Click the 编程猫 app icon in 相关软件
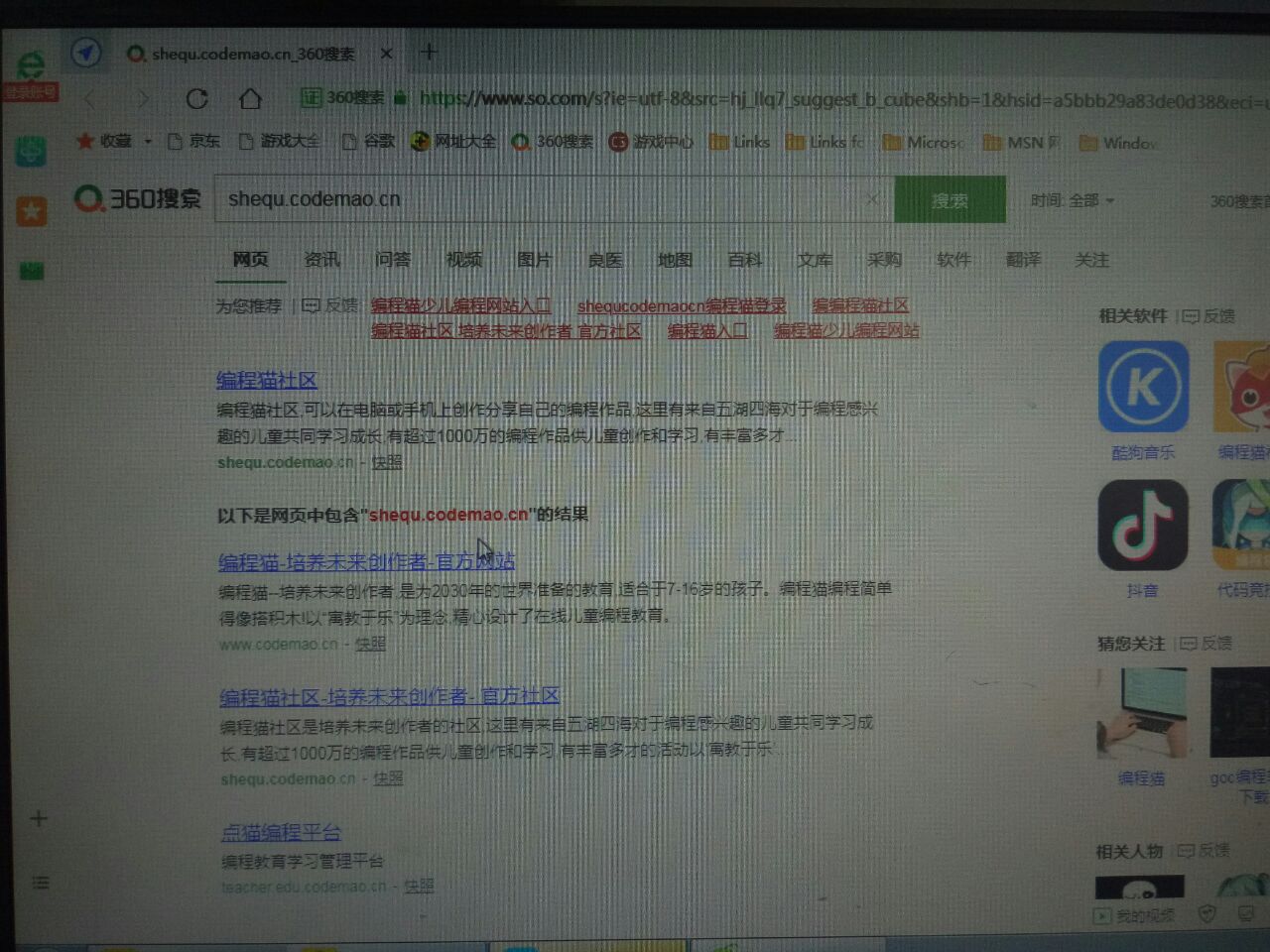The width and height of the screenshot is (1270, 952). click(x=1242, y=387)
